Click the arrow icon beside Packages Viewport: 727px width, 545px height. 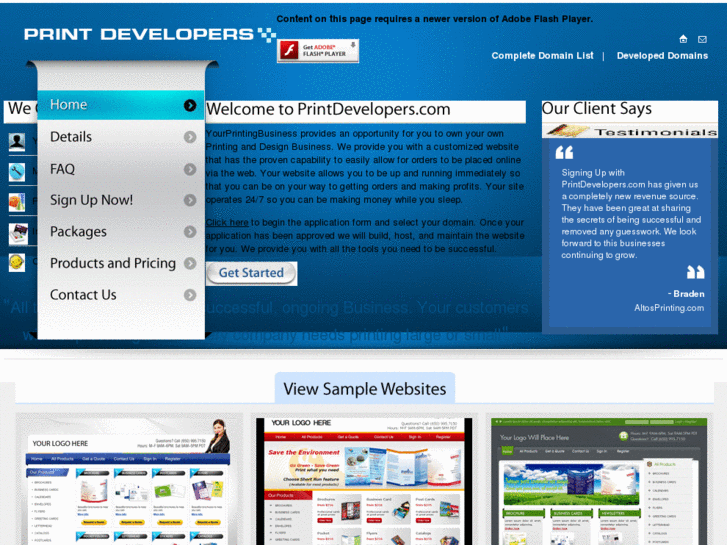(x=190, y=231)
